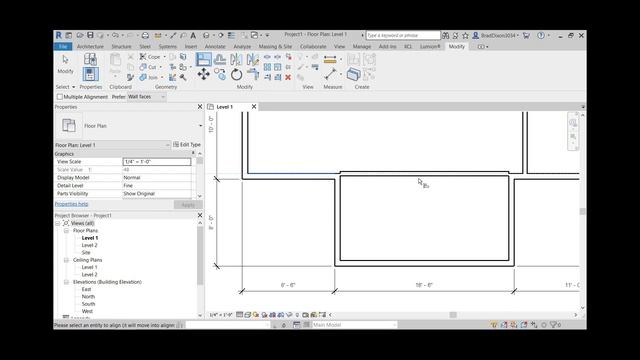This screenshot has width=640, height=360.
Task: Click the red Delete X tool
Action: point(288,77)
